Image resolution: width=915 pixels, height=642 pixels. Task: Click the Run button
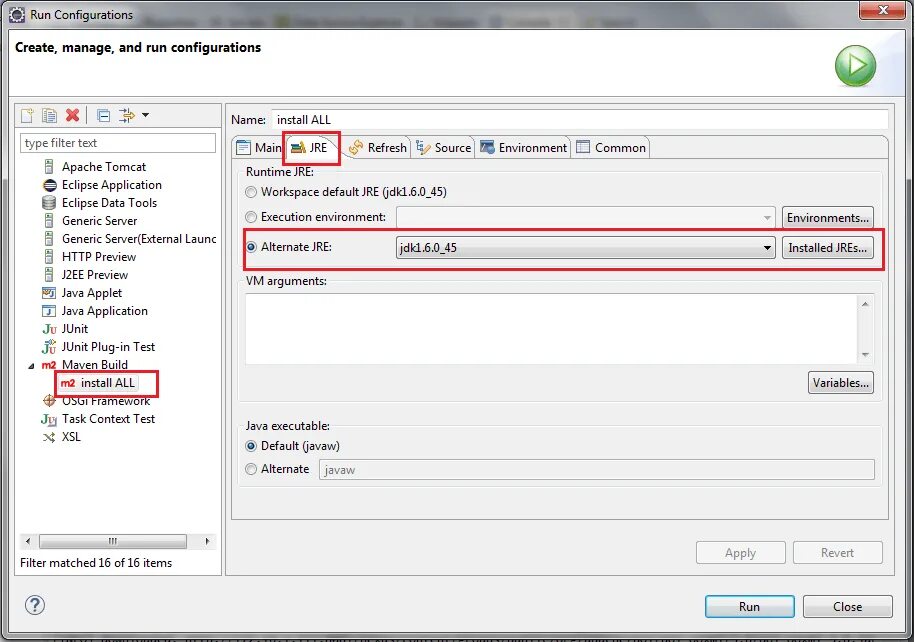749,606
